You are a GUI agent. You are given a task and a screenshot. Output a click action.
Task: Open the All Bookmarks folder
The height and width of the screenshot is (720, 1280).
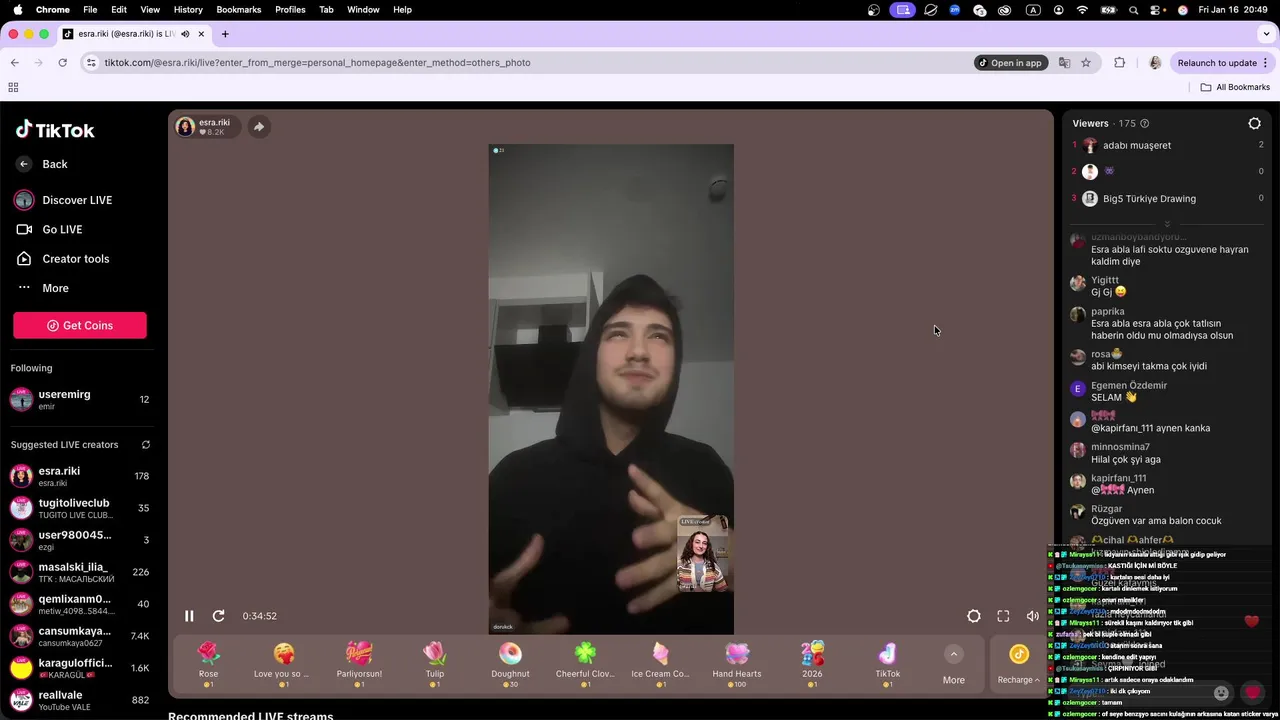1235,87
